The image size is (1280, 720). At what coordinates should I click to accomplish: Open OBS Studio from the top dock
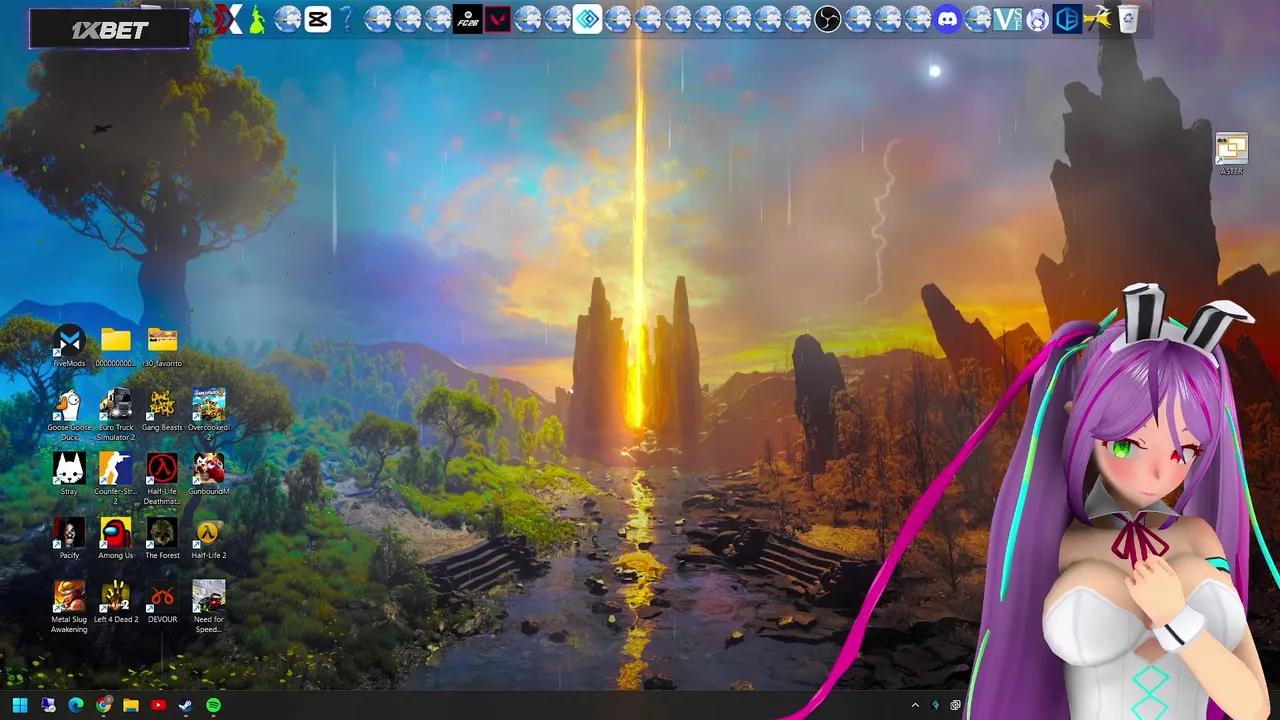(827, 18)
